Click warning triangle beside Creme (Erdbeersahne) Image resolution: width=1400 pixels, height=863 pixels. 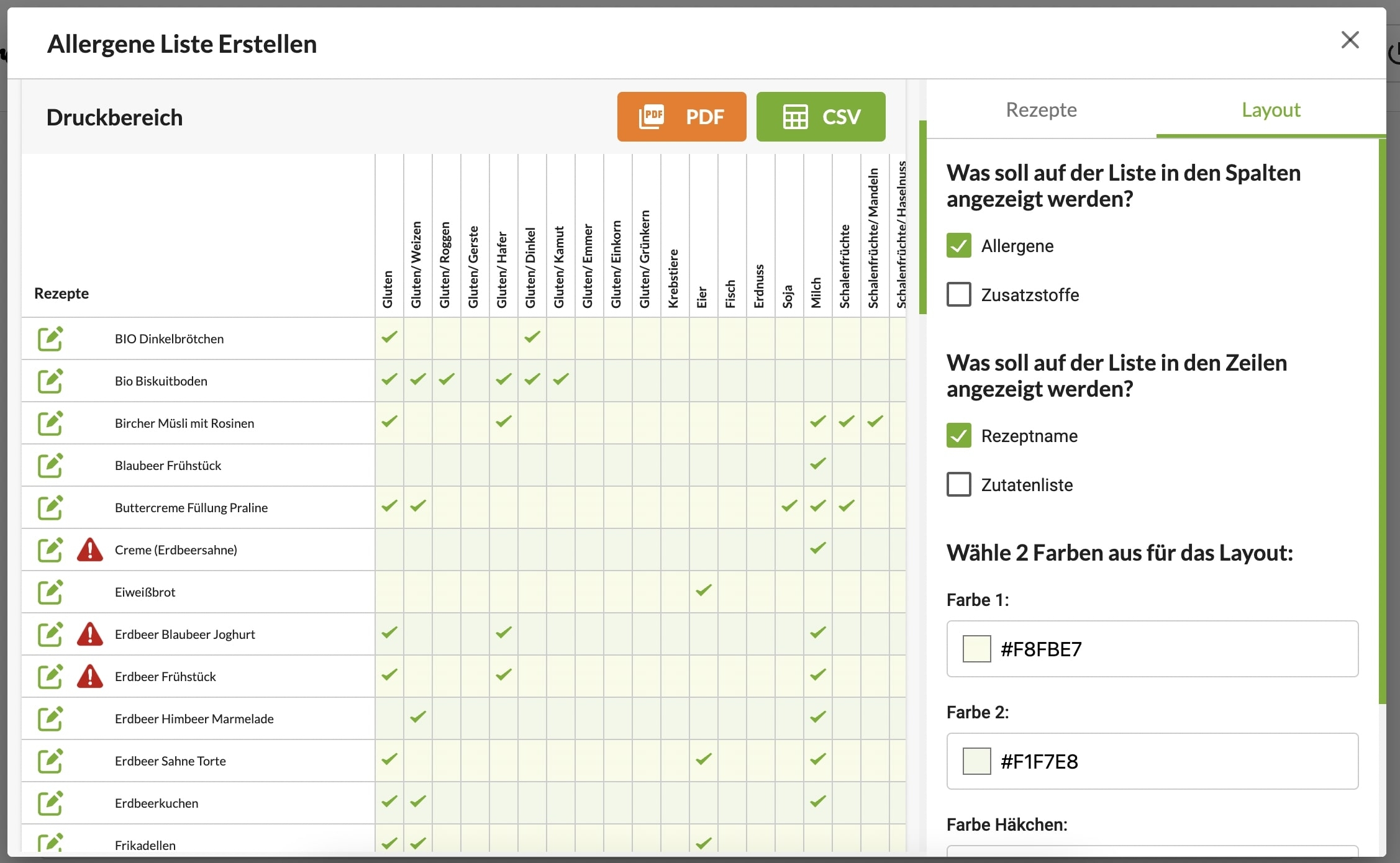click(90, 550)
